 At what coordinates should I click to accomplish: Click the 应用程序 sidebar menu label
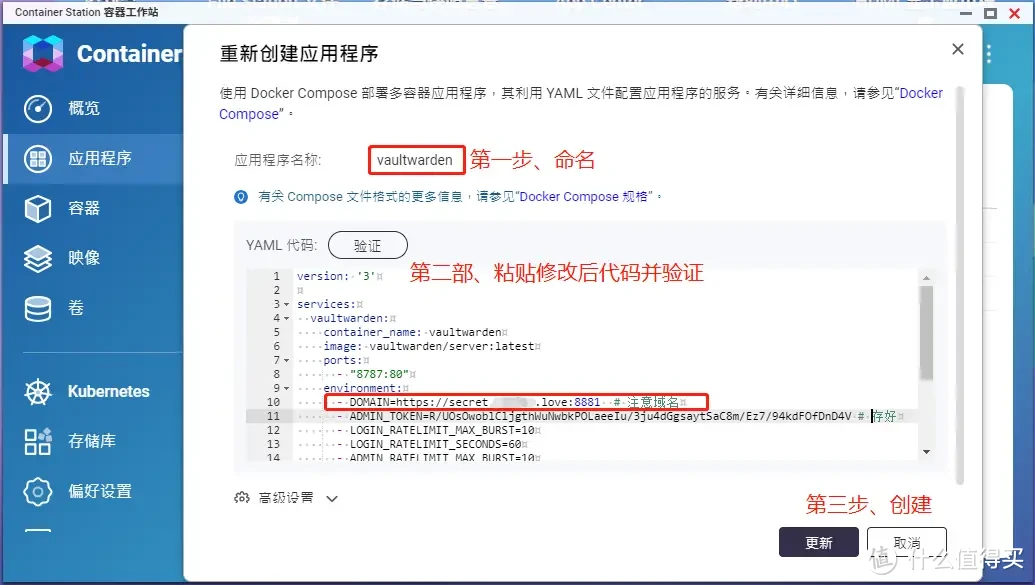pos(100,158)
